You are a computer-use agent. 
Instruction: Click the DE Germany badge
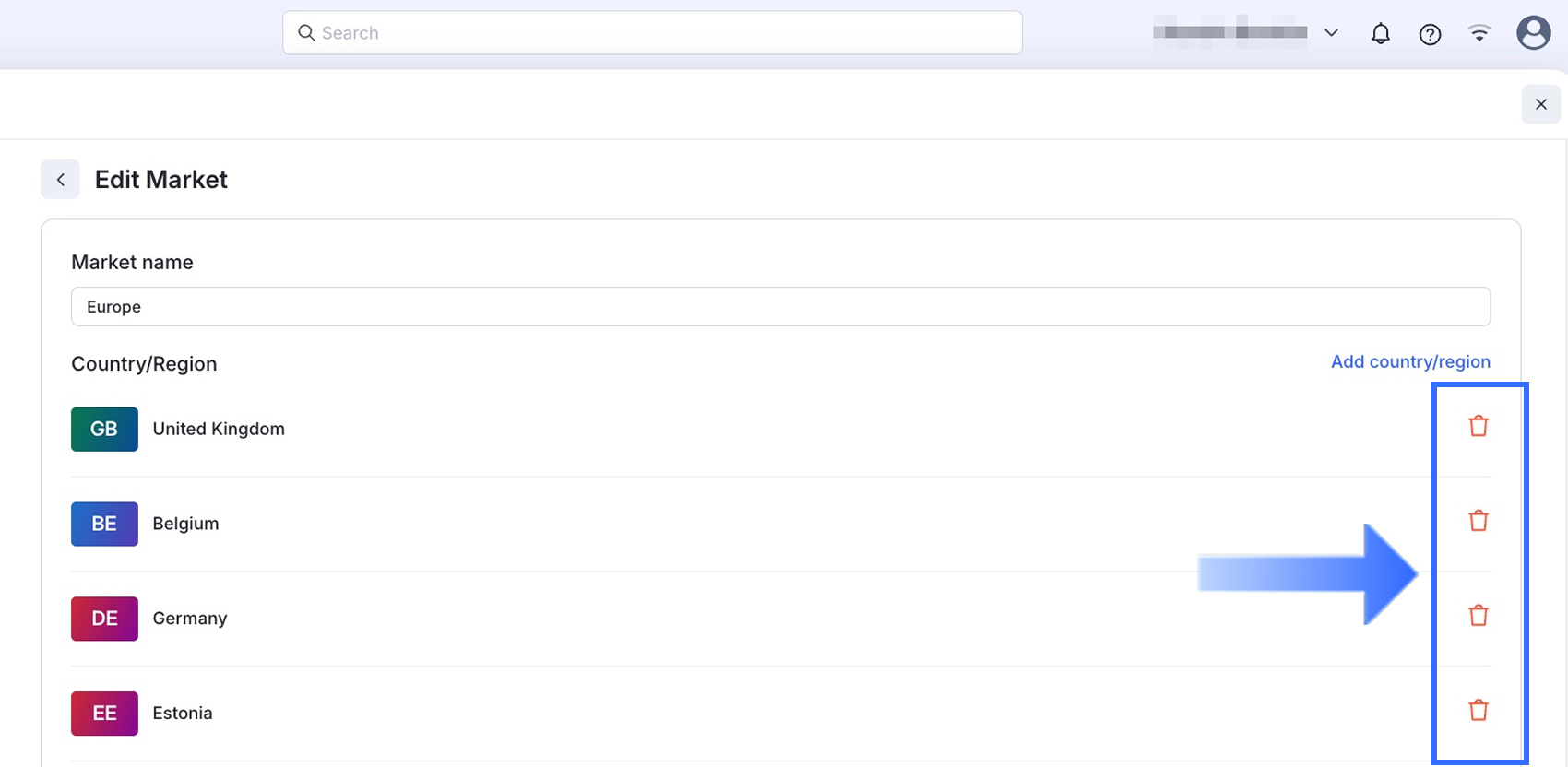point(104,619)
